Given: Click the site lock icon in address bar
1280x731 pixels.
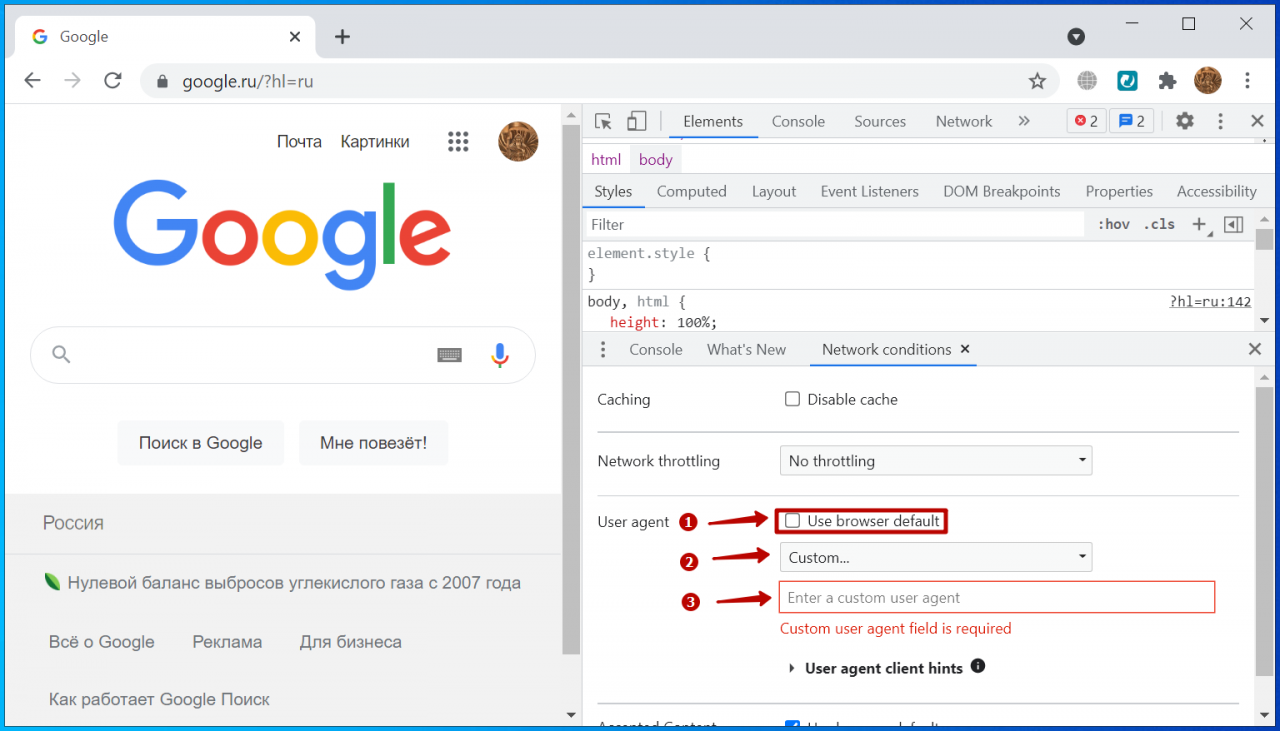Looking at the screenshot, I should click(x=162, y=81).
